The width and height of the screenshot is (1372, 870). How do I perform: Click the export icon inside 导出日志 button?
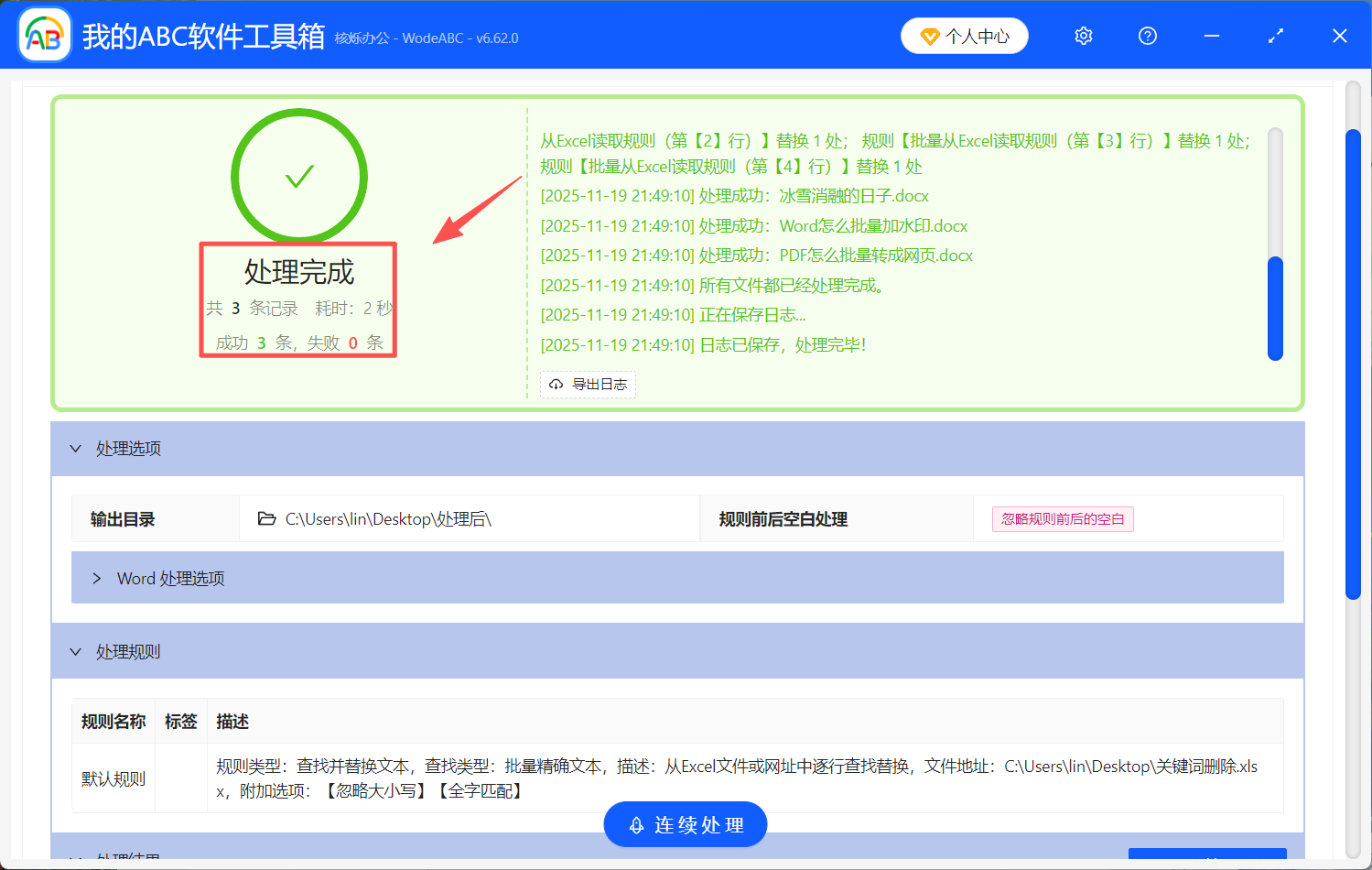(556, 384)
